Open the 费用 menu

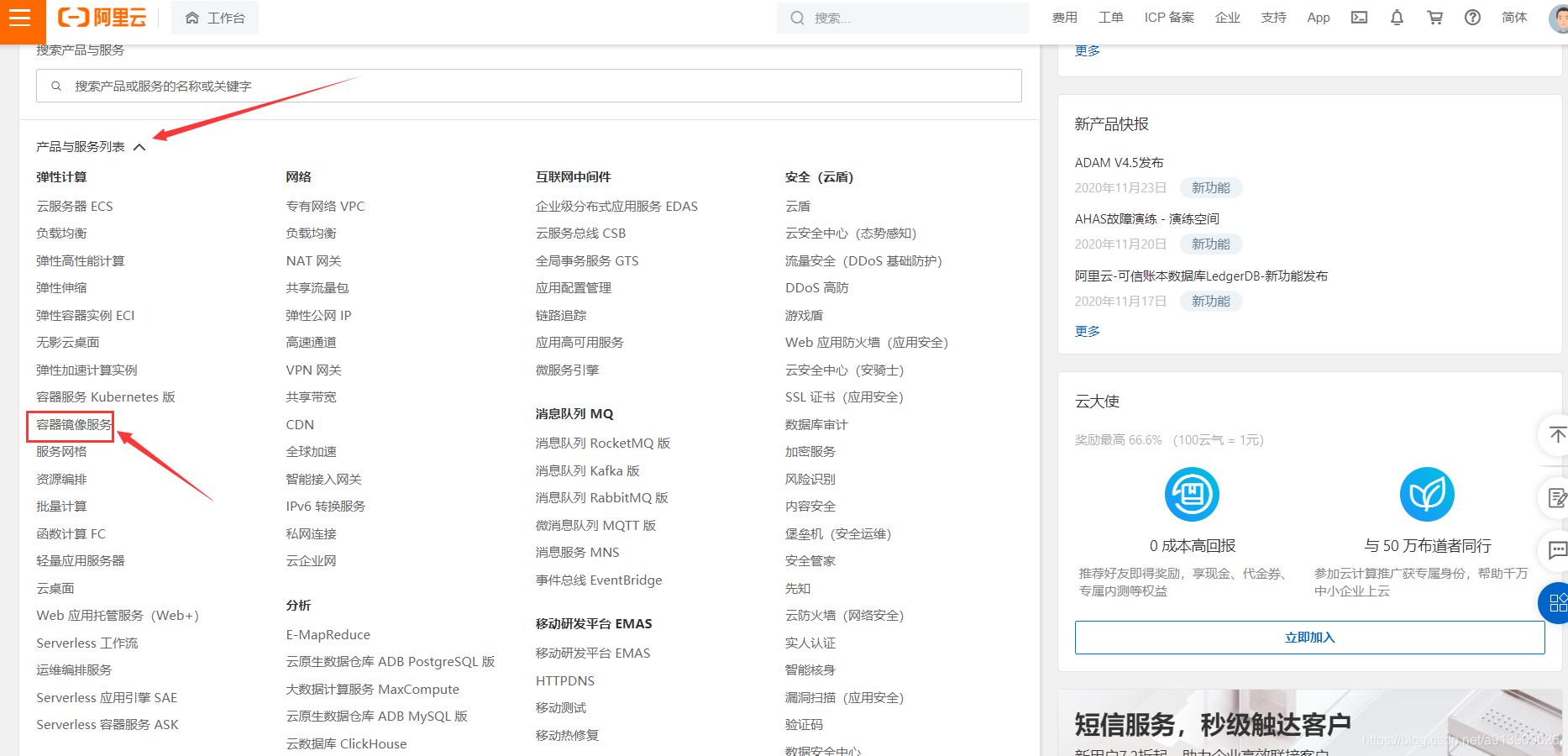1065,18
